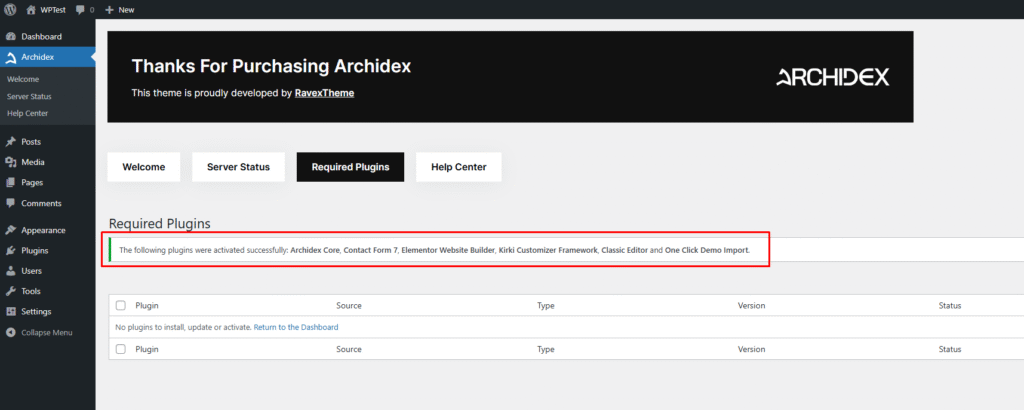Click the Plugins icon in sidebar
This screenshot has width=1024, height=410.
click(10, 251)
